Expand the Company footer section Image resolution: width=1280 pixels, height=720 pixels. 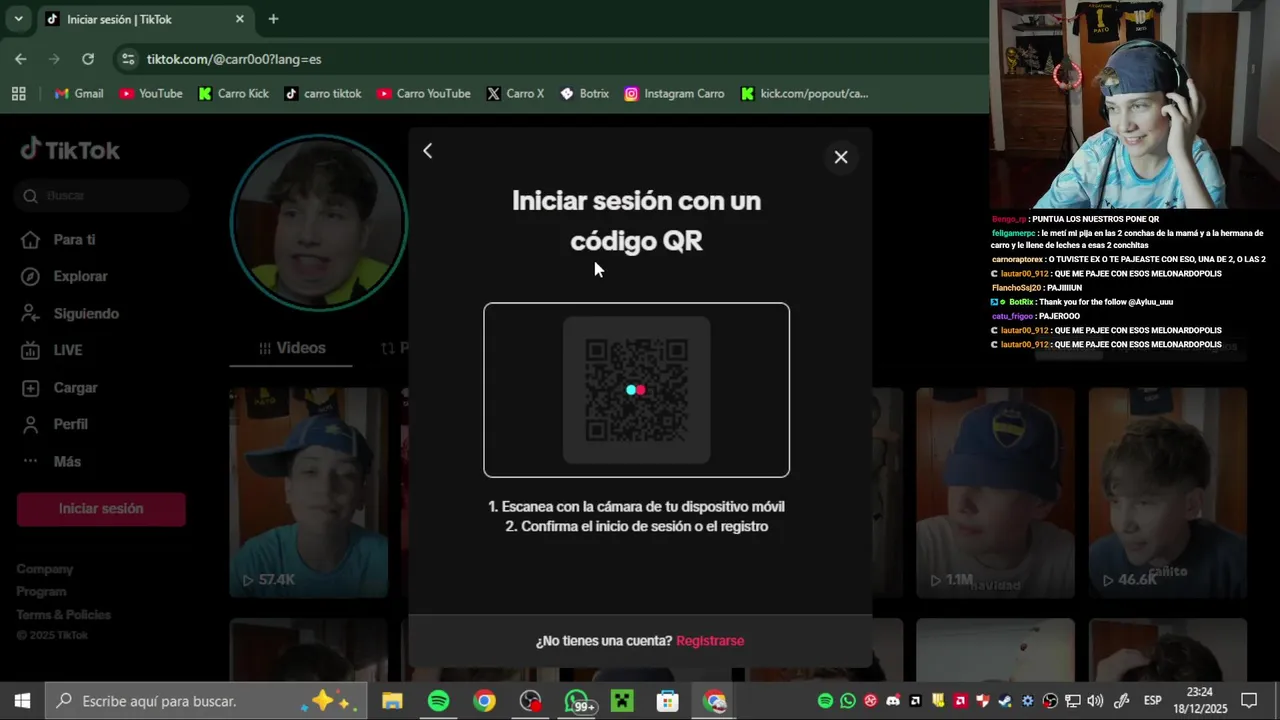[x=45, y=569]
